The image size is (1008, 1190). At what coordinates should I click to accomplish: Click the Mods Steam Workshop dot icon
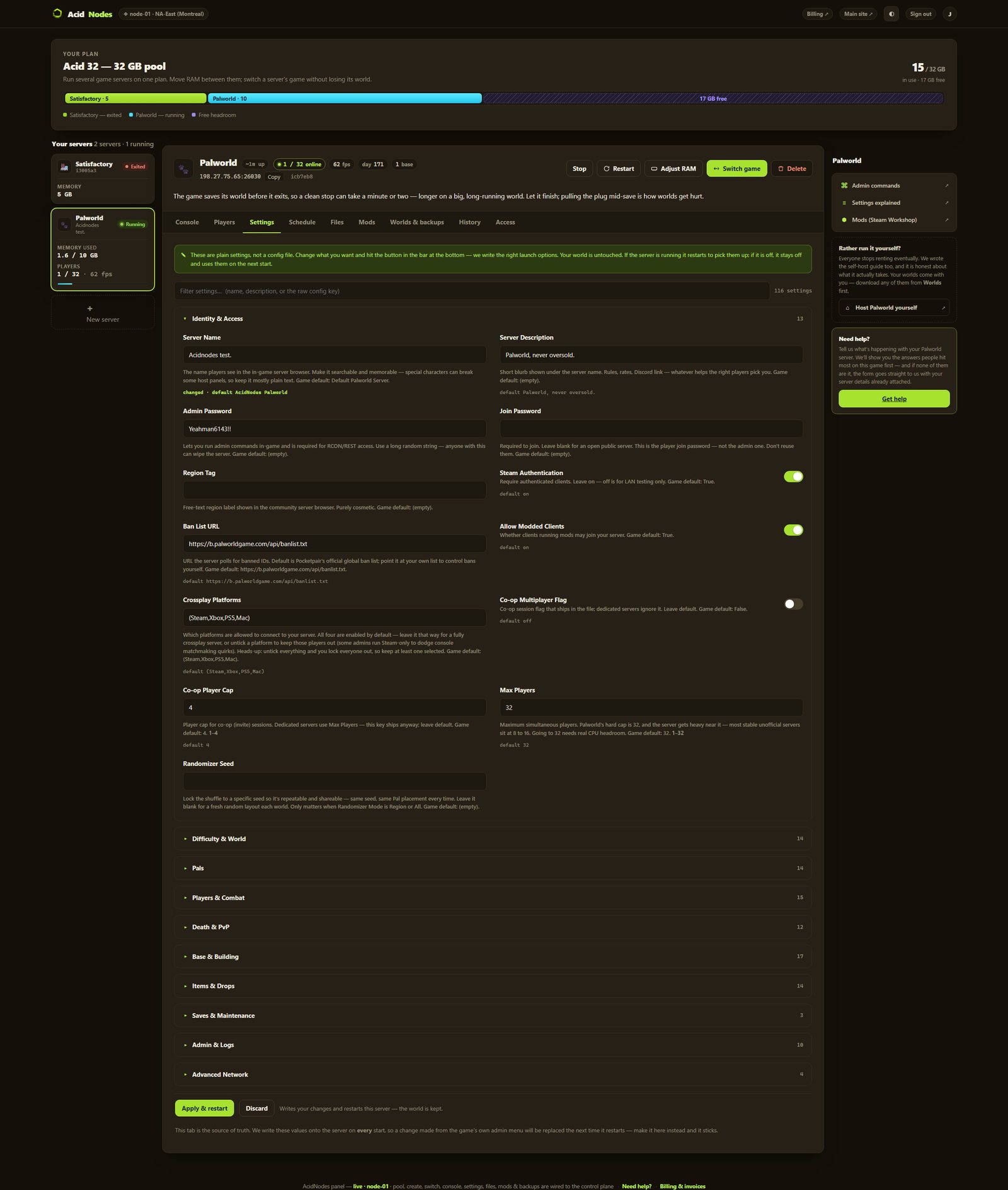tap(844, 220)
